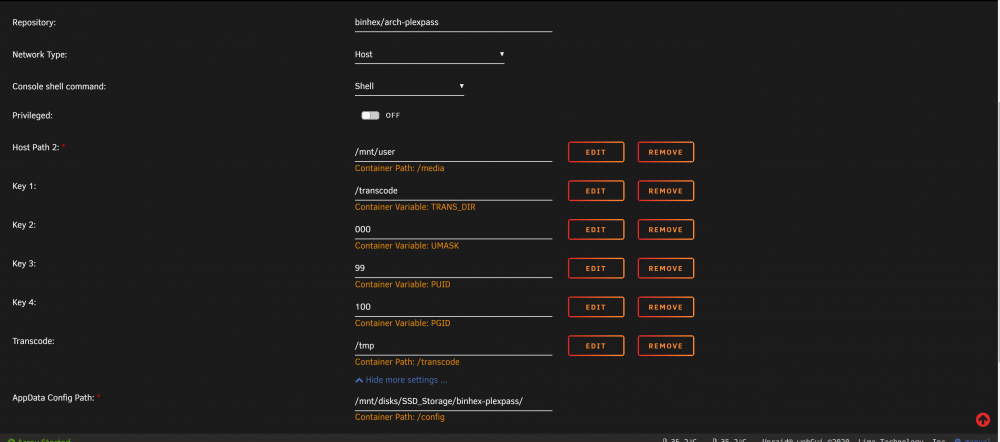
Task: Edit the Key 3 PUID variable
Action: point(596,269)
